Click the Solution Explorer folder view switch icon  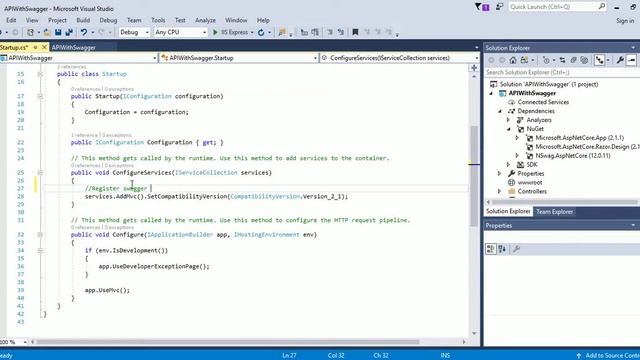(524, 60)
